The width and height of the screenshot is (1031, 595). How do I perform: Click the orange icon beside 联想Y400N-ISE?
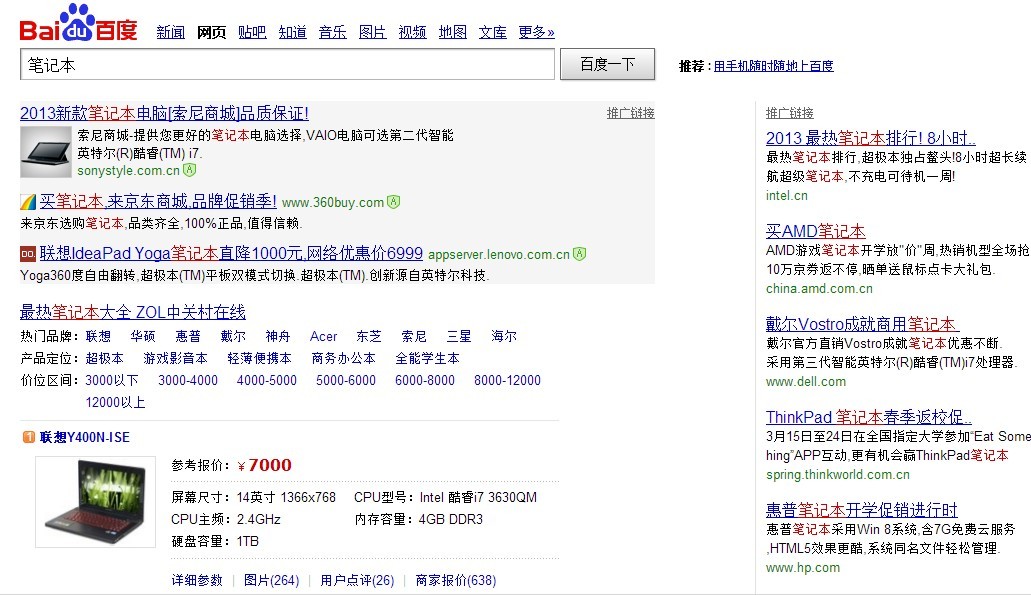pos(27,437)
